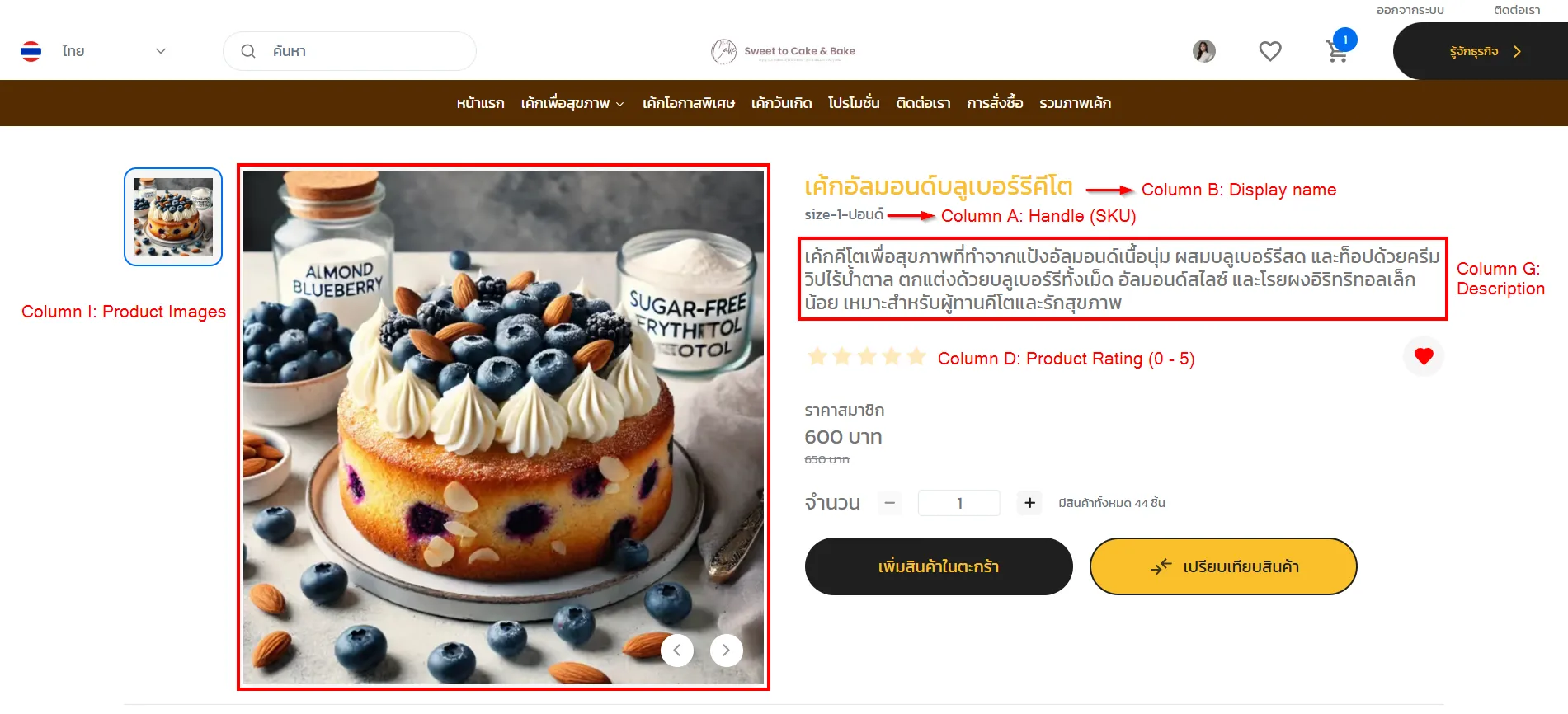Viewport: 1568px width, 714px height.
Task: Increase quantity with the plus button
Action: coord(1029,503)
